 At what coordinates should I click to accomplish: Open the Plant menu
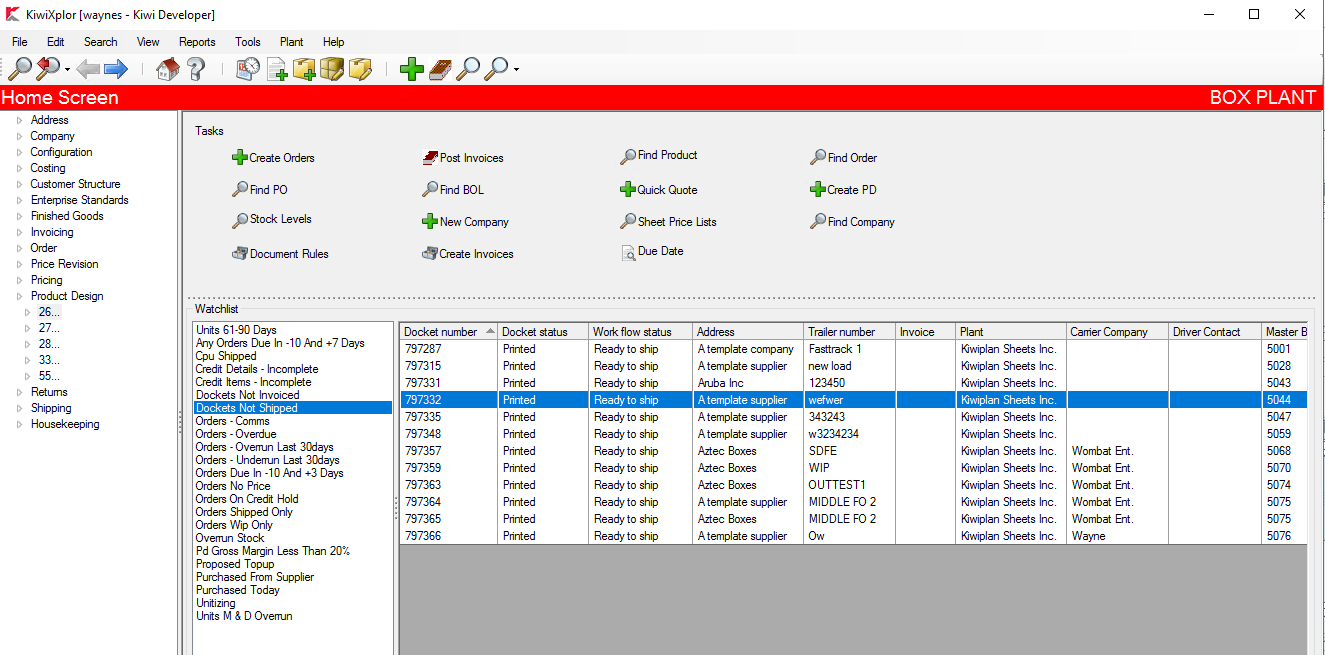(292, 42)
